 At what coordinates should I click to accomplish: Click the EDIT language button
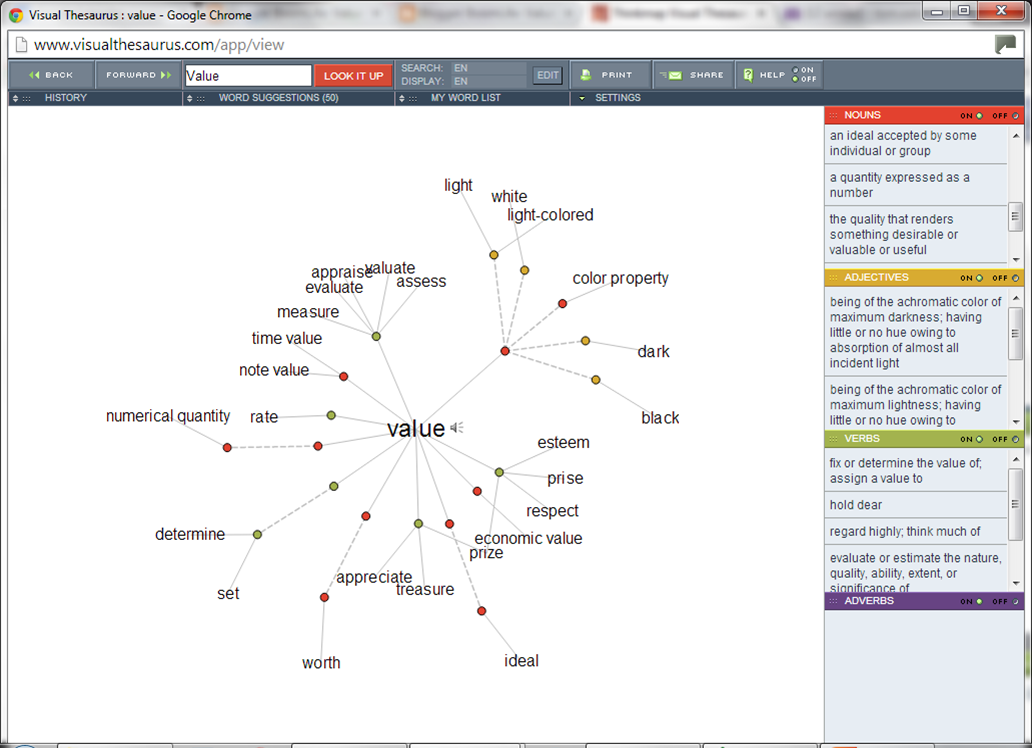(x=548, y=75)
